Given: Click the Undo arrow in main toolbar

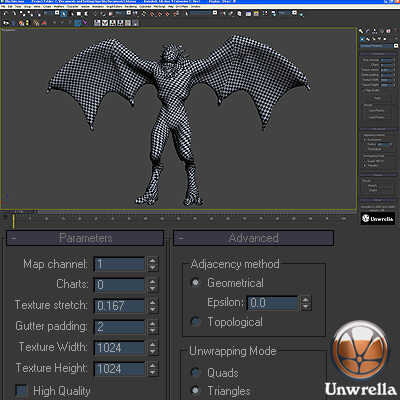Looking at the screenshot, I should [x=6, y=13].
